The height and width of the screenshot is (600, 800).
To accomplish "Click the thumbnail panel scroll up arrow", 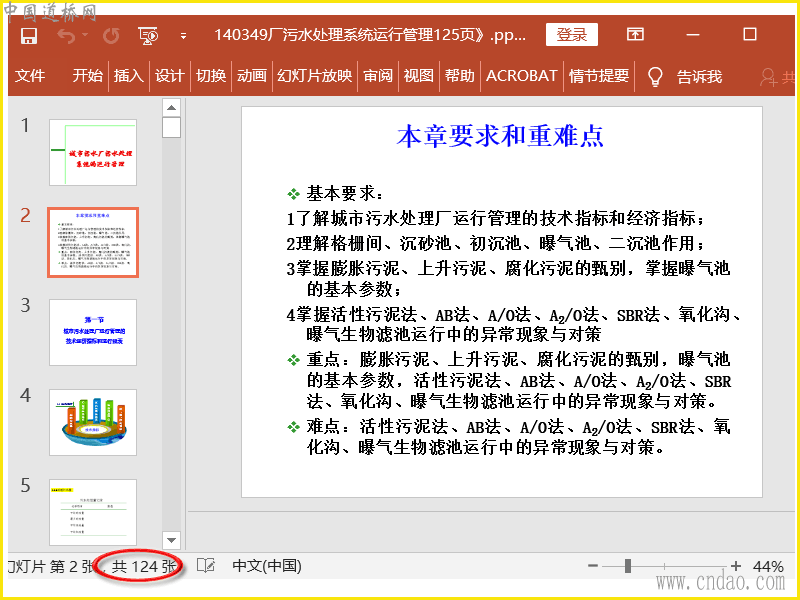I will pyautogui.click(x=171, y=108).
